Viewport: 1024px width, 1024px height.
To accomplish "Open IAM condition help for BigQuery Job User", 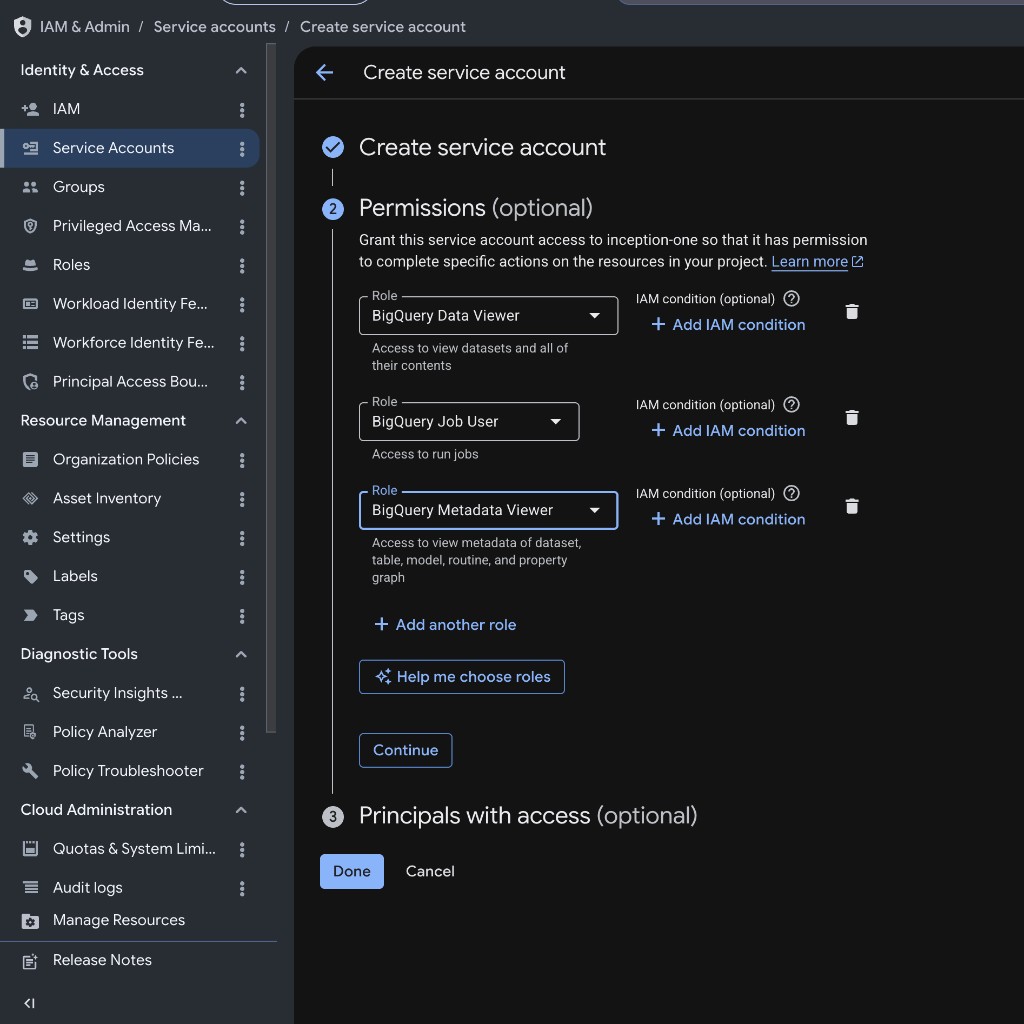I will (x=791, y=404).
